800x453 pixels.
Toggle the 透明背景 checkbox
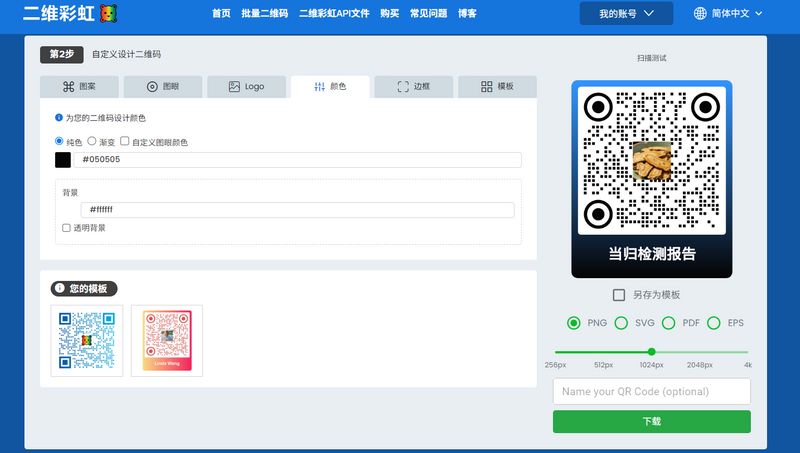tap(66, 228)
